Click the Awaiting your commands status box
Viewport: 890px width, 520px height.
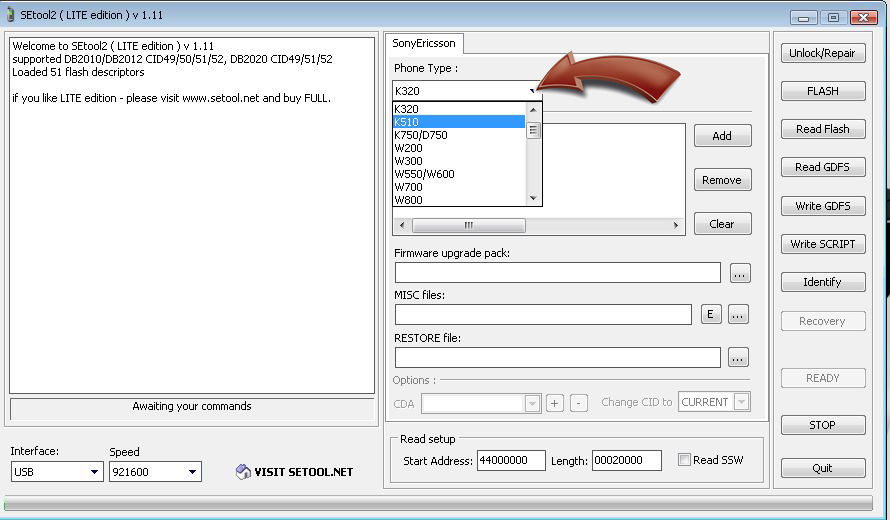(x=192, y=408)
